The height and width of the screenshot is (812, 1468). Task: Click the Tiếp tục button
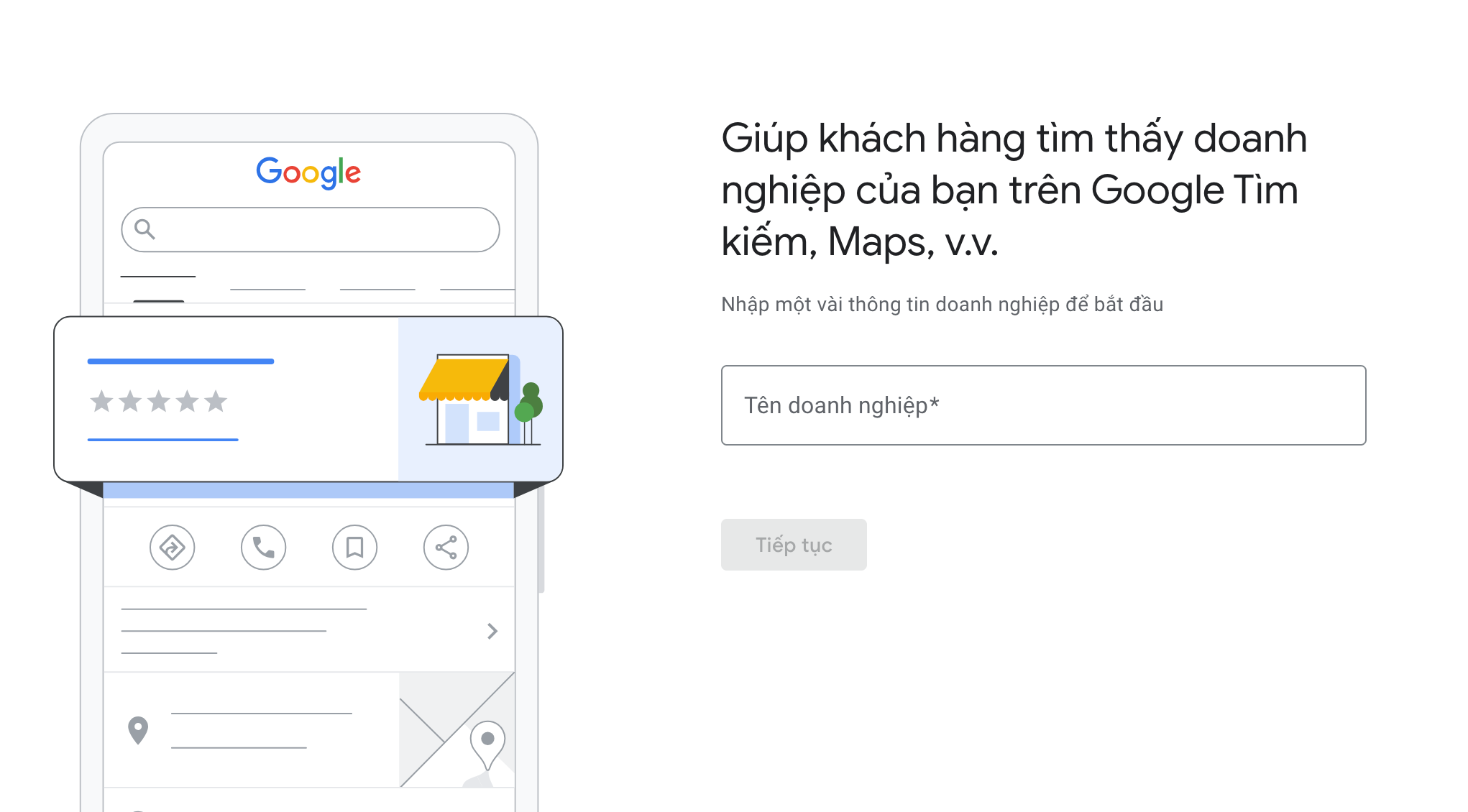pos(794,545)
